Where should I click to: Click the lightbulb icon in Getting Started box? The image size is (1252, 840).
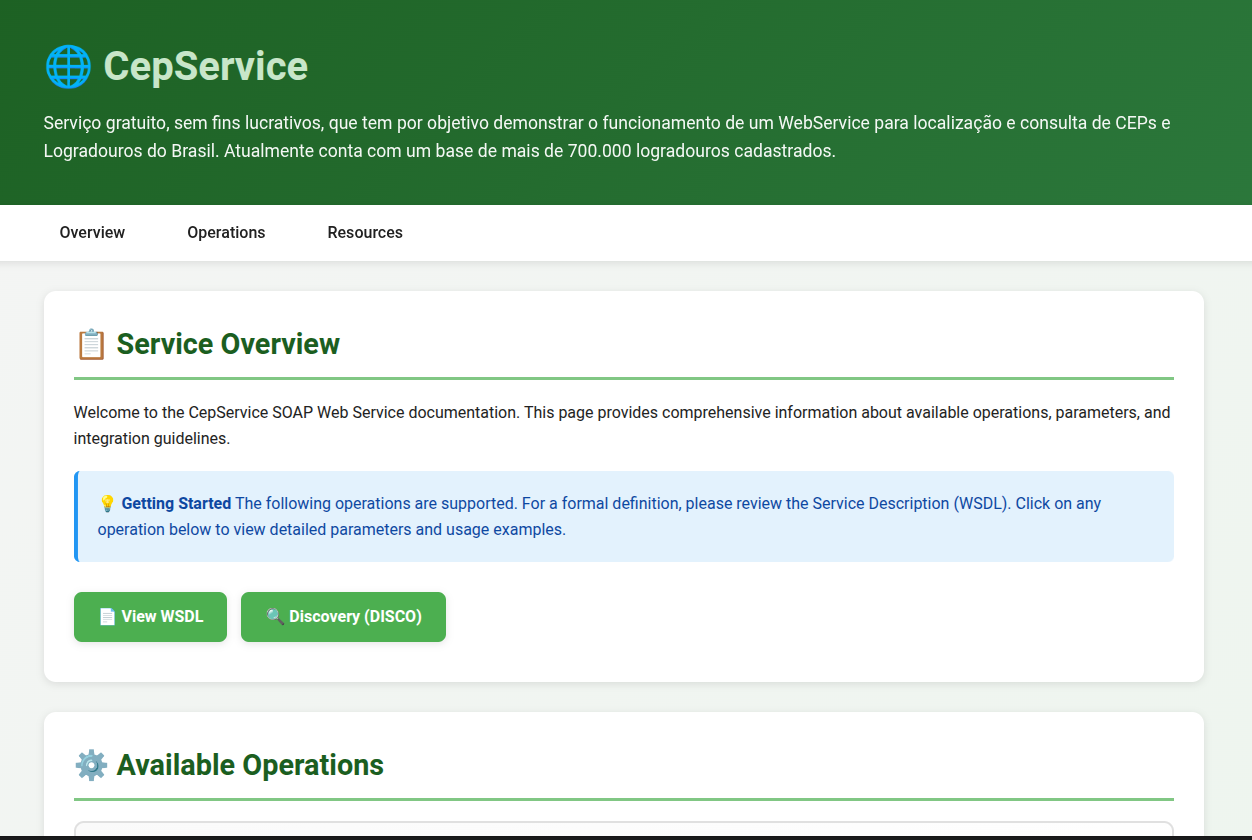point(107,504)
